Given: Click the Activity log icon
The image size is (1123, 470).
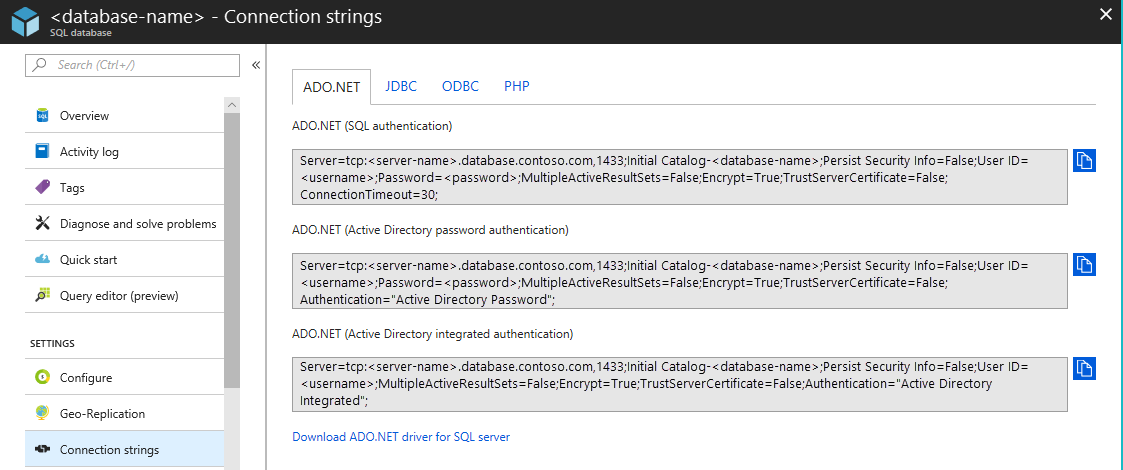Looking at the screenshot, I should point(43,152).
